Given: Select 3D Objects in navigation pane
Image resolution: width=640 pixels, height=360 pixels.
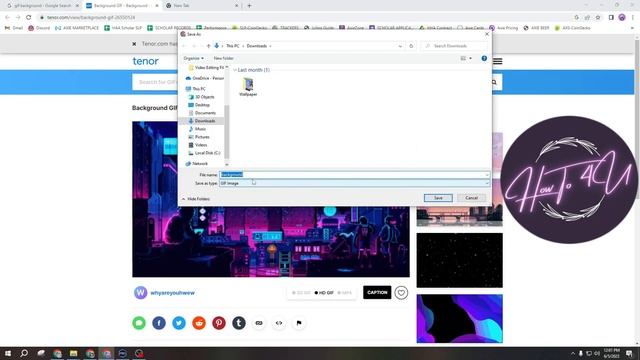Looking at the screenshot, I should tap(204, 97).
